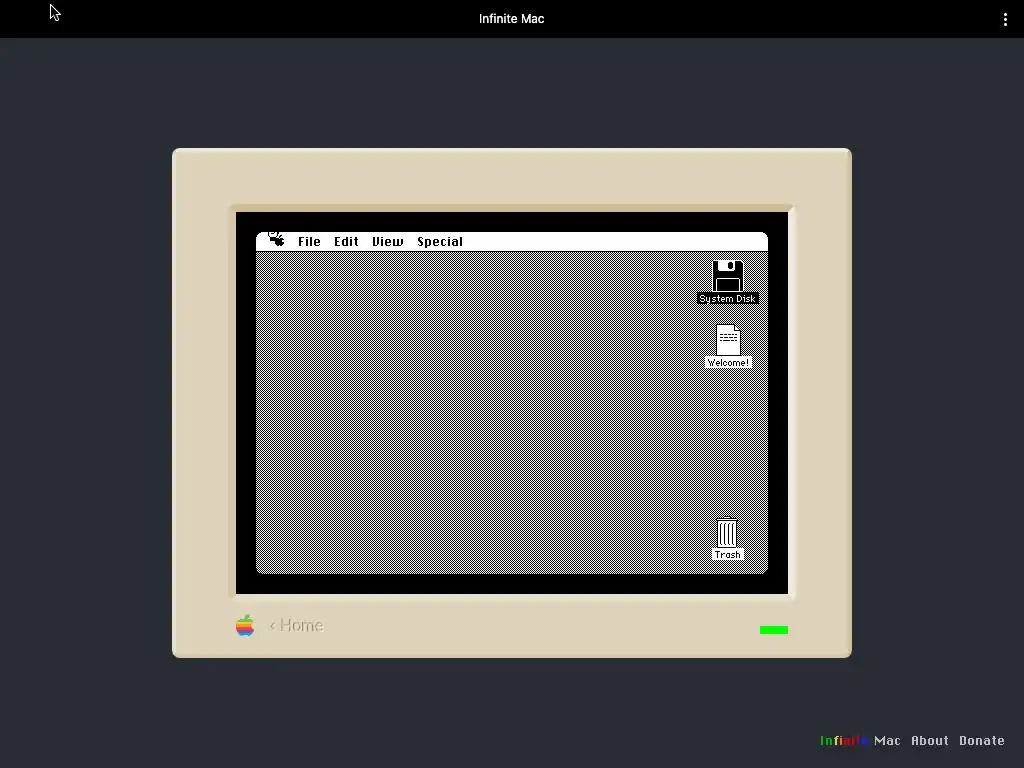Viewport: 1024px width, 768px height.
Task: Click the Infinite Mac footer link
Action: tap(860, 741)
